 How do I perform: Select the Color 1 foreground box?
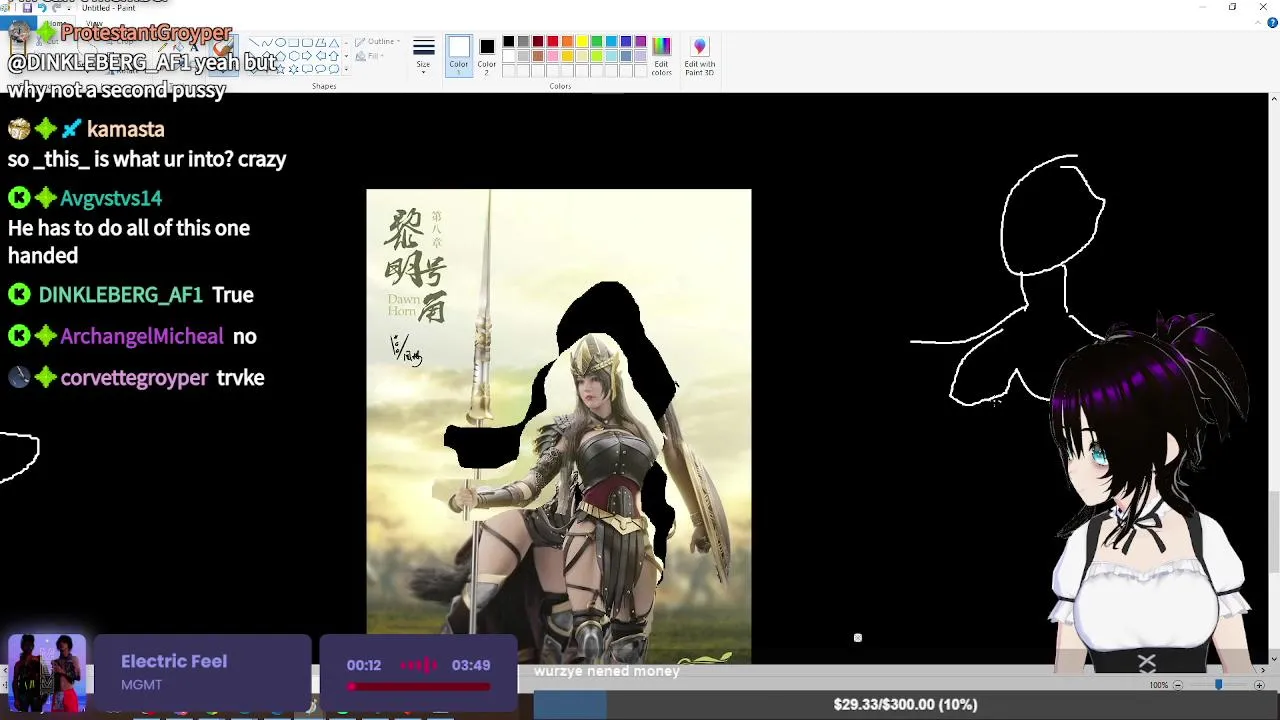pyautogui.click(x=459, y=56)
